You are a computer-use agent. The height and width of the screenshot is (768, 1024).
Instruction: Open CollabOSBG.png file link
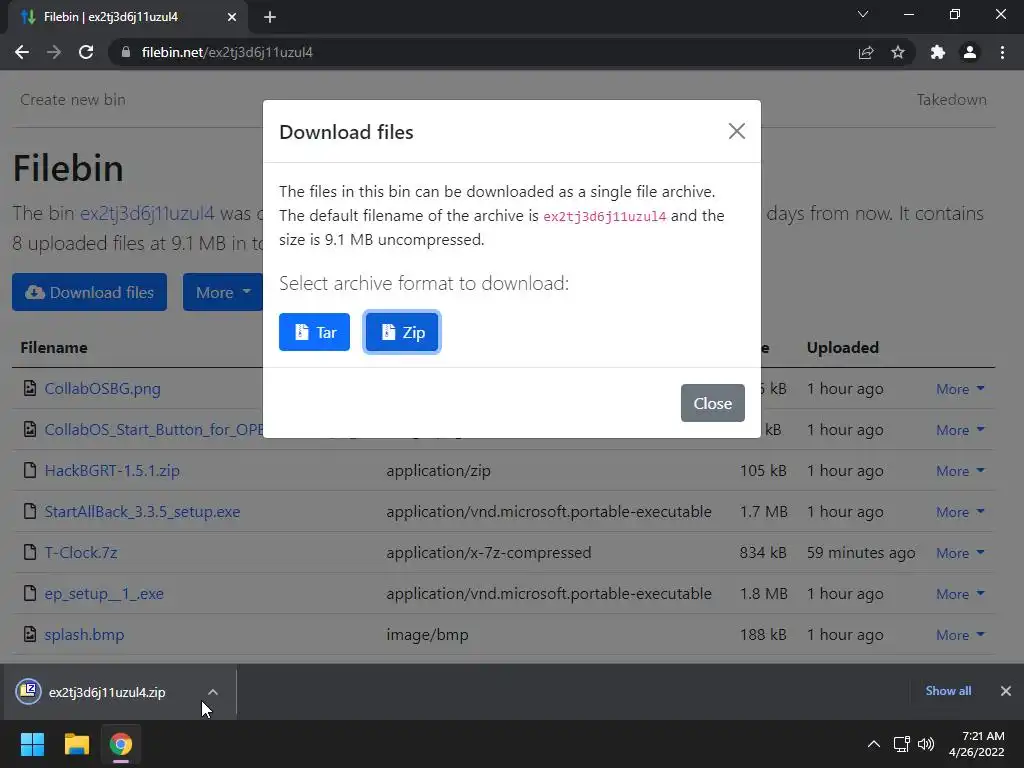(x=103, y=389)
